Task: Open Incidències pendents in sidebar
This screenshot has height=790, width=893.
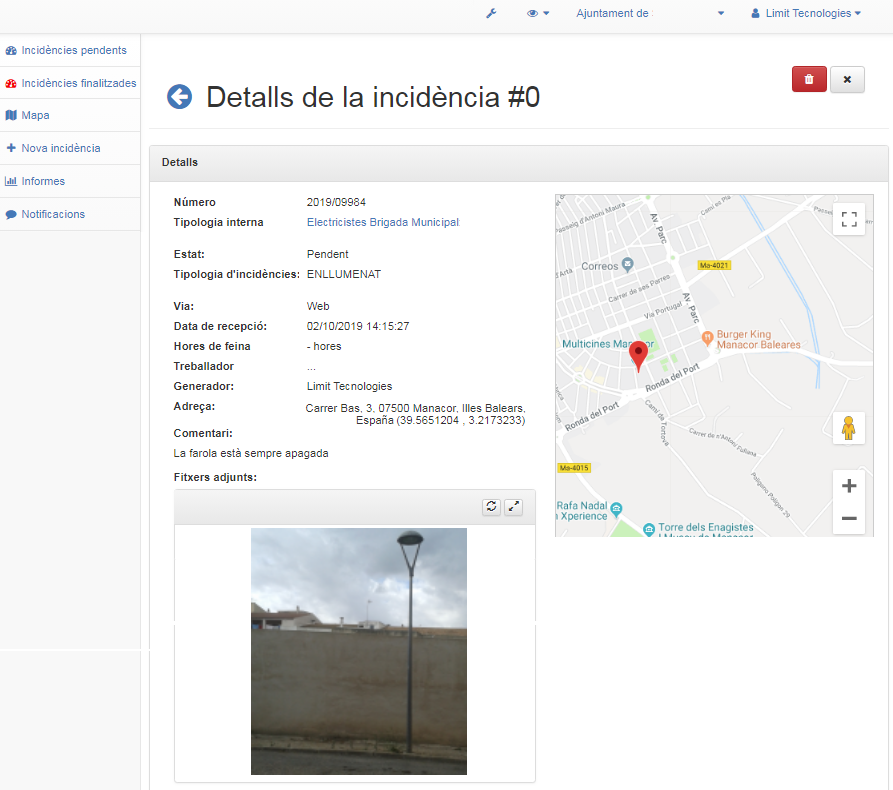Action: tap(70, 50)
